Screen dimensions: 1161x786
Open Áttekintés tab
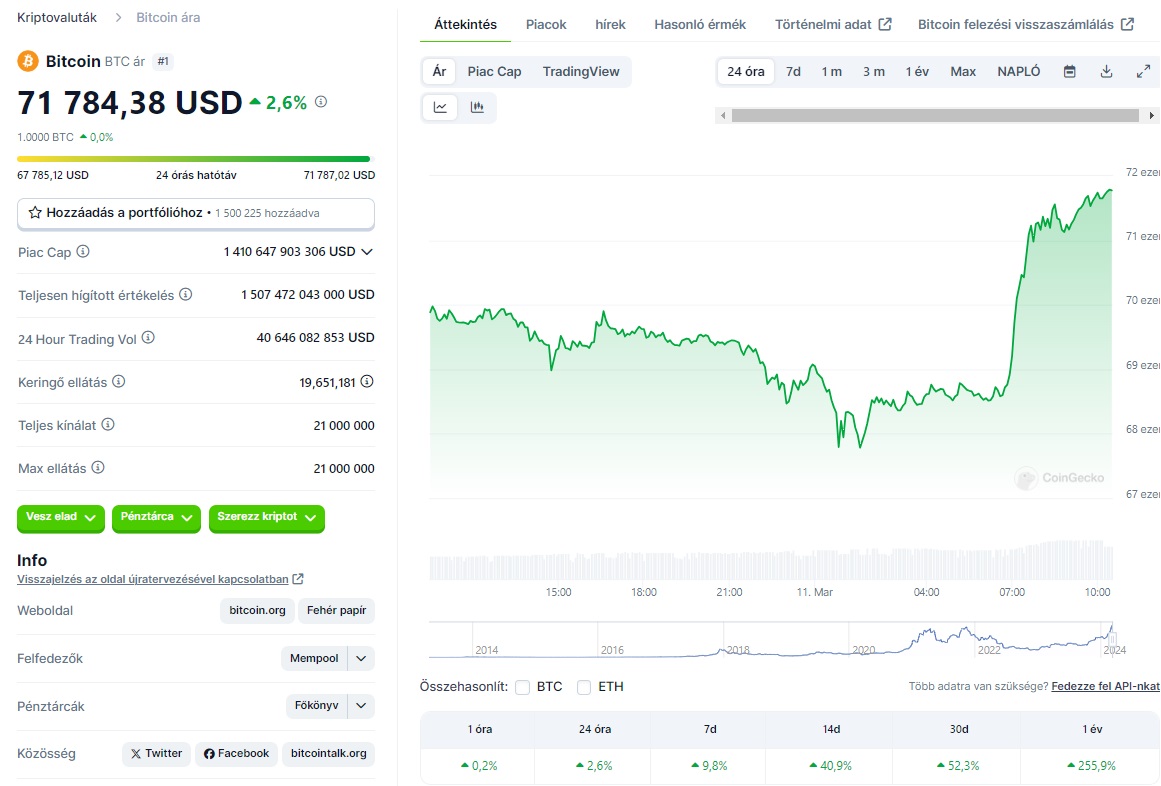coord(466,24)
